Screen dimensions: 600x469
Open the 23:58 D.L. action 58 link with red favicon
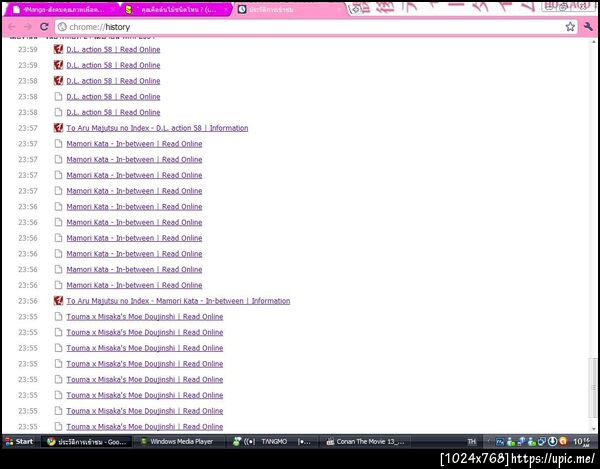point(113,81)
